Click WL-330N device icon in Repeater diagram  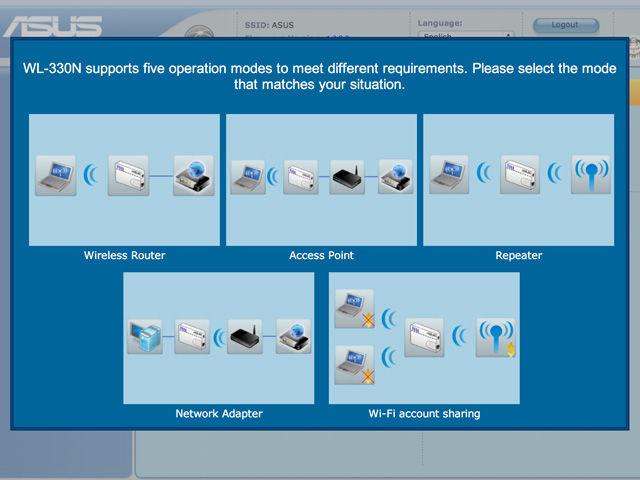pyautogui.click(x=520, y=174)
